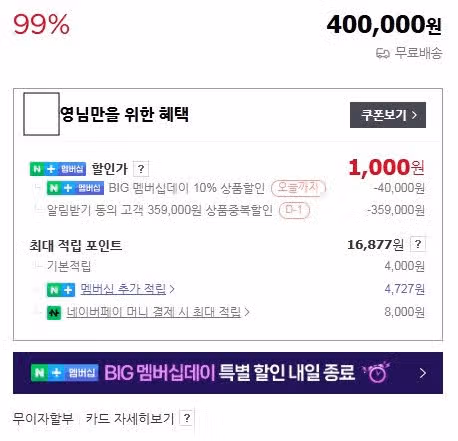Screen dimensions: 458x441
Task: Open 멤버십 추가 적립 link
Action: tap(123, 289)
